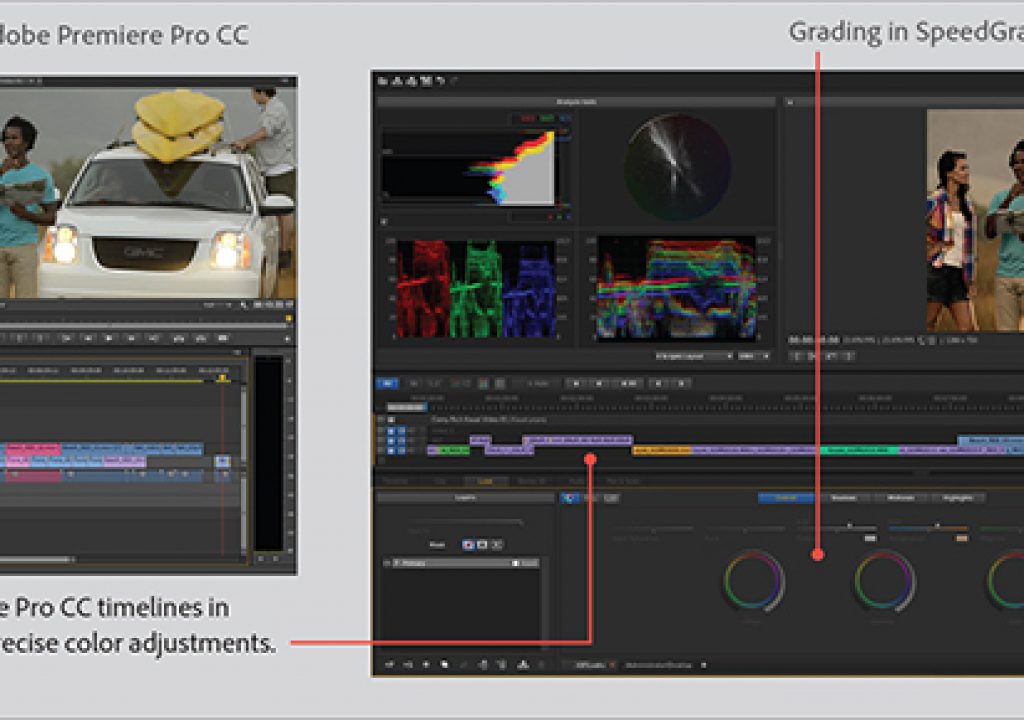Click the duplicate icon in SpeedGrade's bottom toolbar
The image size is (1024, 720).
pyautogui.click(x=444, y=664)
